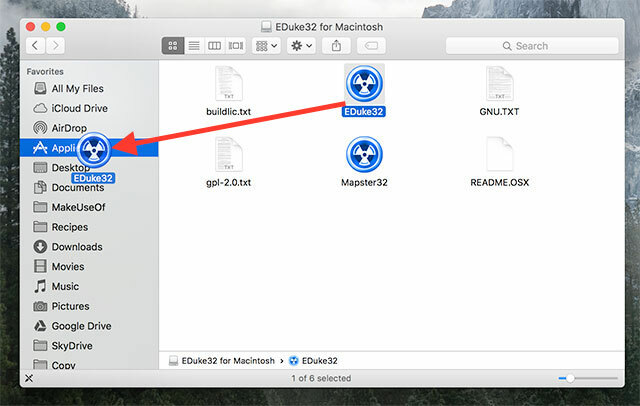
Task: Select the EDuke32 application icon
Action: click(364, 83)
